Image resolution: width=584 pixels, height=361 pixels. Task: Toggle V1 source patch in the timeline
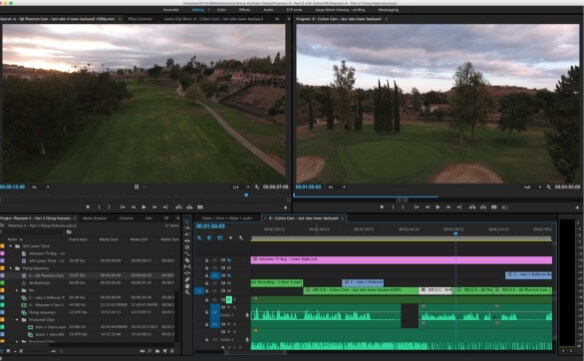199,291
